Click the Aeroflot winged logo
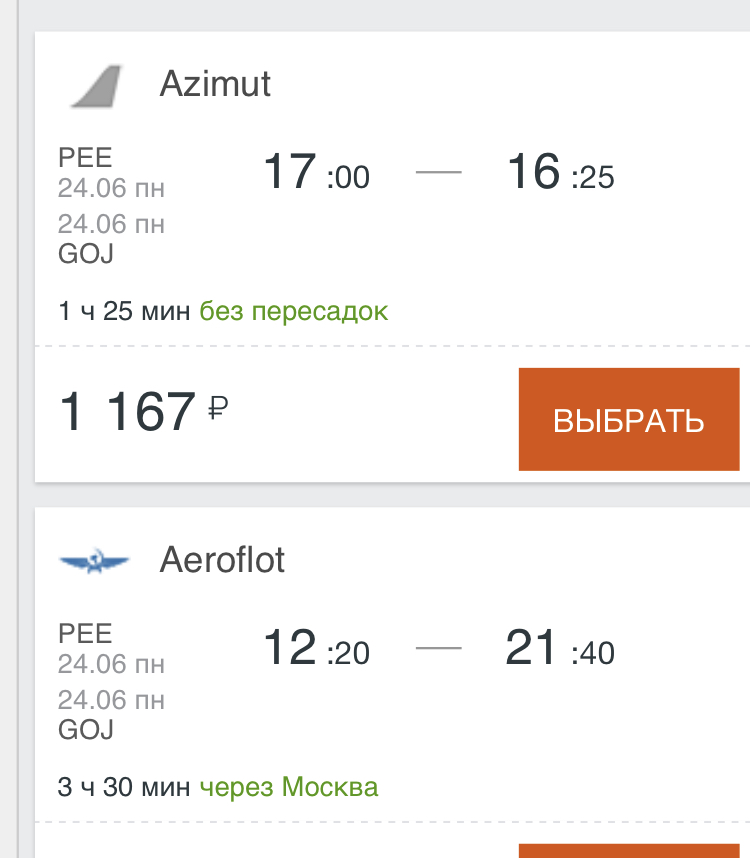Image resolution: width=750 pixels, height=858 pixels. click(95, 562)
